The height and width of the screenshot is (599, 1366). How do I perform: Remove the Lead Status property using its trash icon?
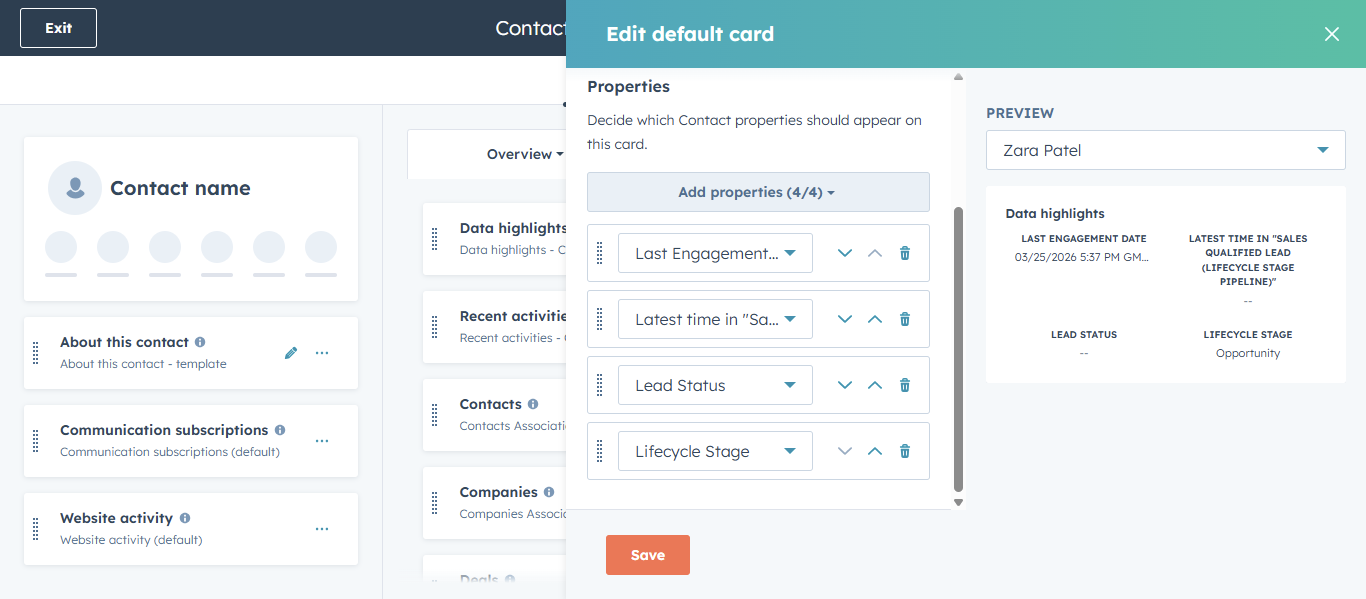[904, 385]
